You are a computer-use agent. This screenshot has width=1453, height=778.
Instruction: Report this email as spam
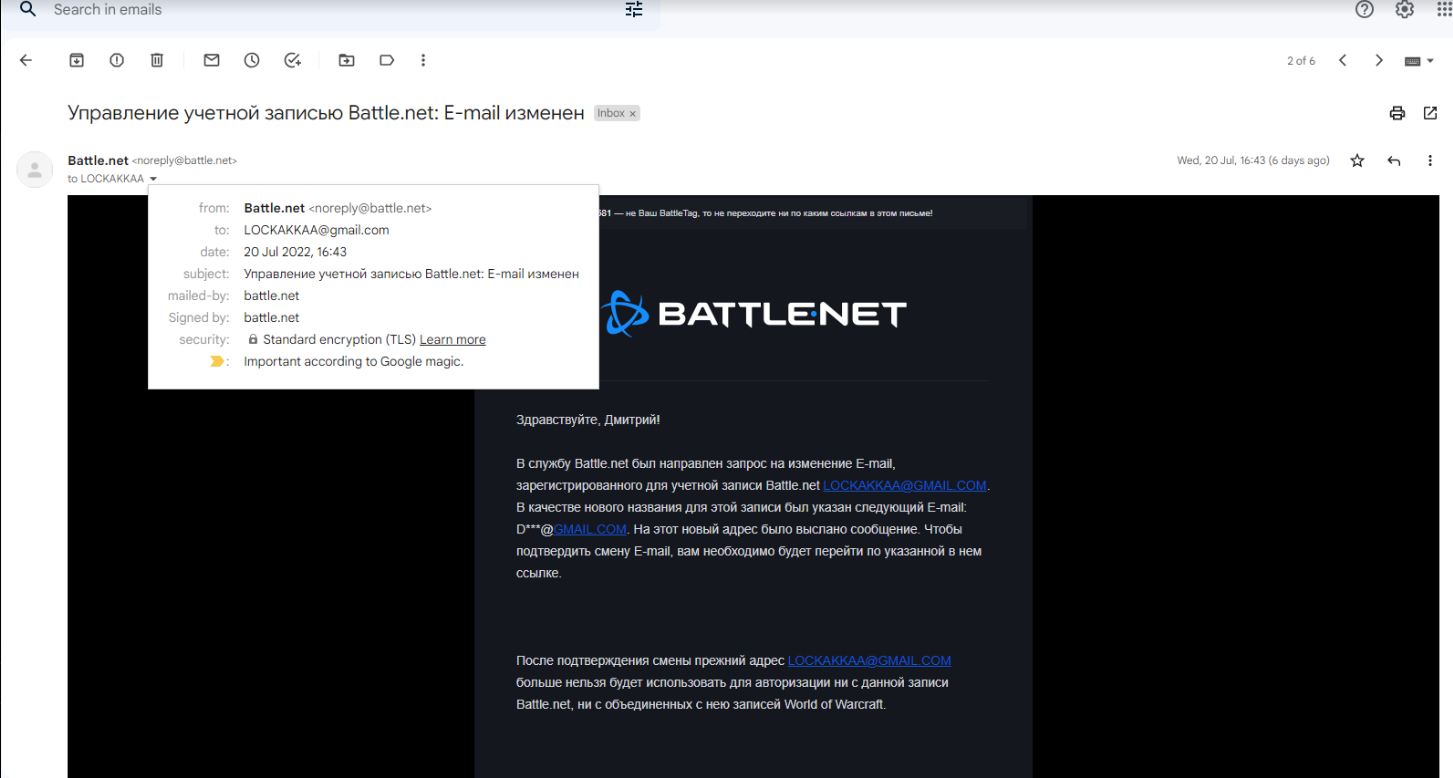point(117,60)
